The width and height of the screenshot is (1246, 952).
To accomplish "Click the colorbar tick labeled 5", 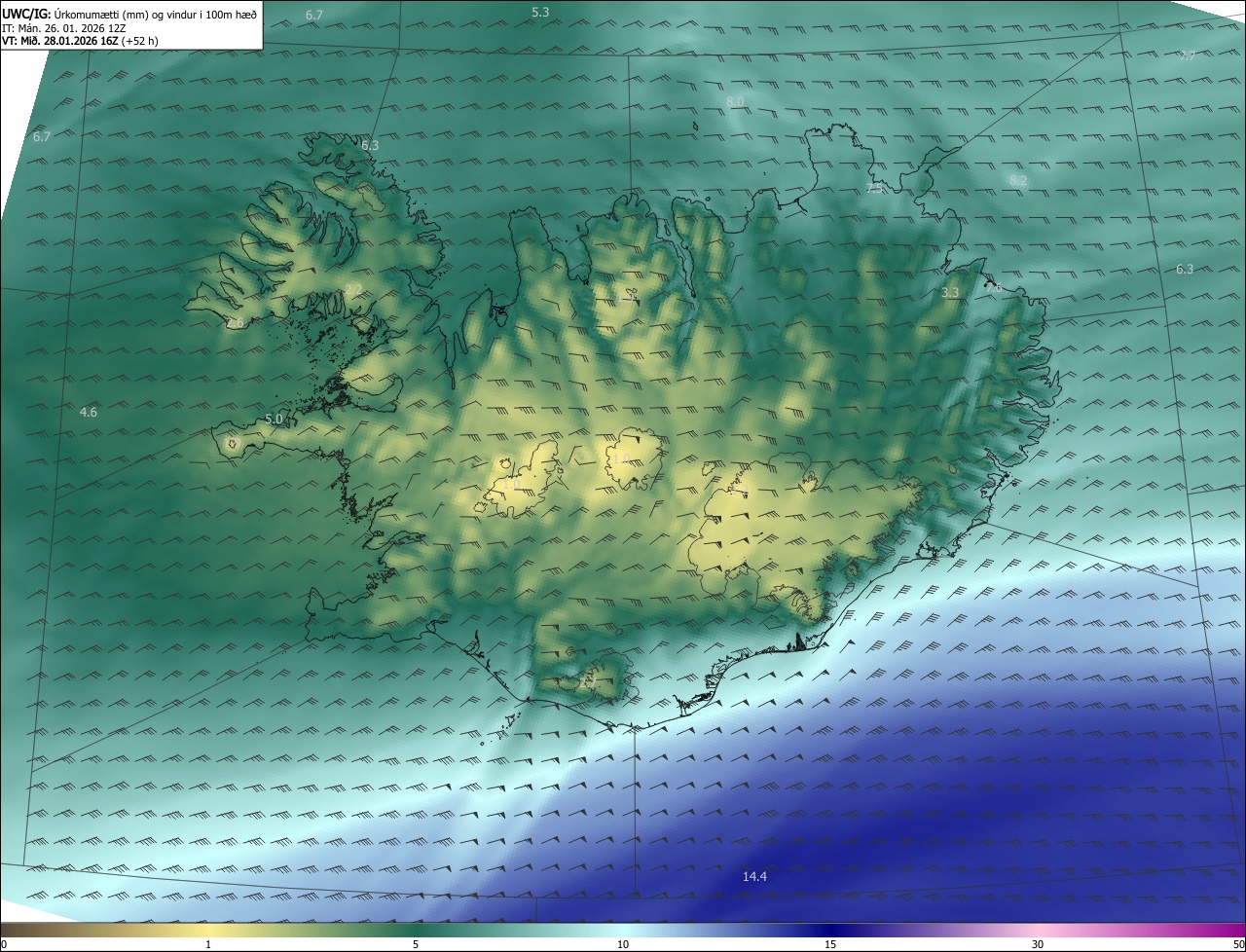I will [x=416, y=944].
